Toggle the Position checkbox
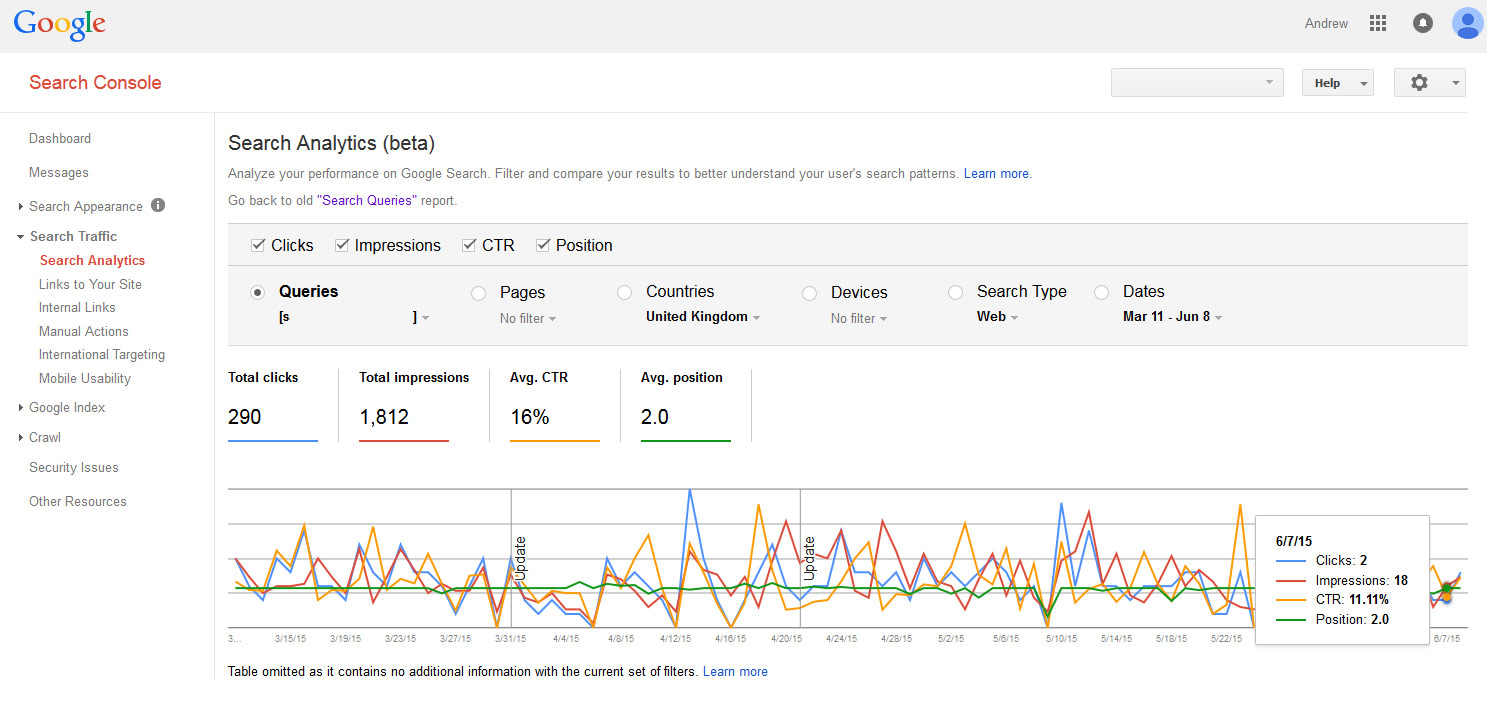Viewport: 1487px width, 710px height. 543,245
